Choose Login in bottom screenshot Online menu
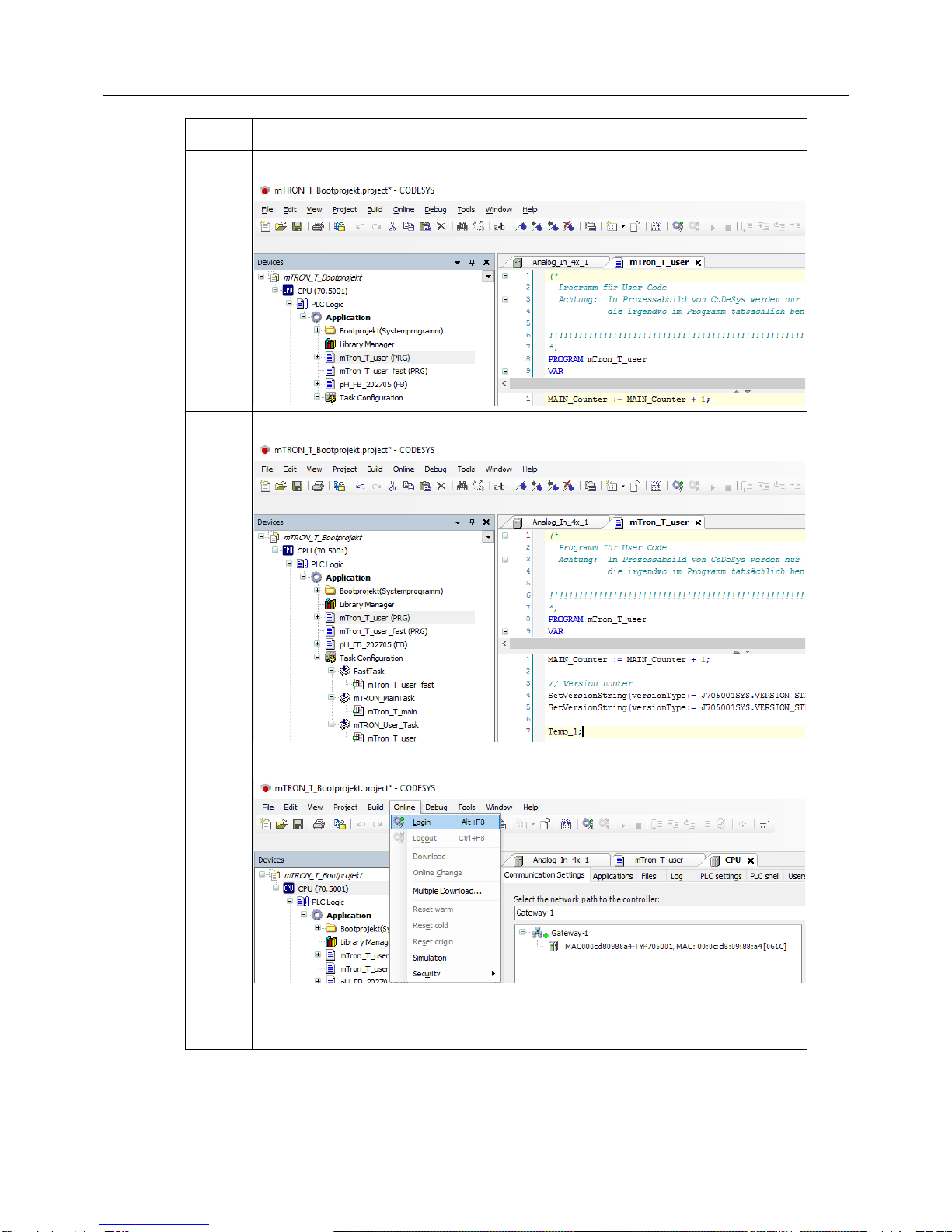The image size is (952, 1232). click(x=446, y=822)
